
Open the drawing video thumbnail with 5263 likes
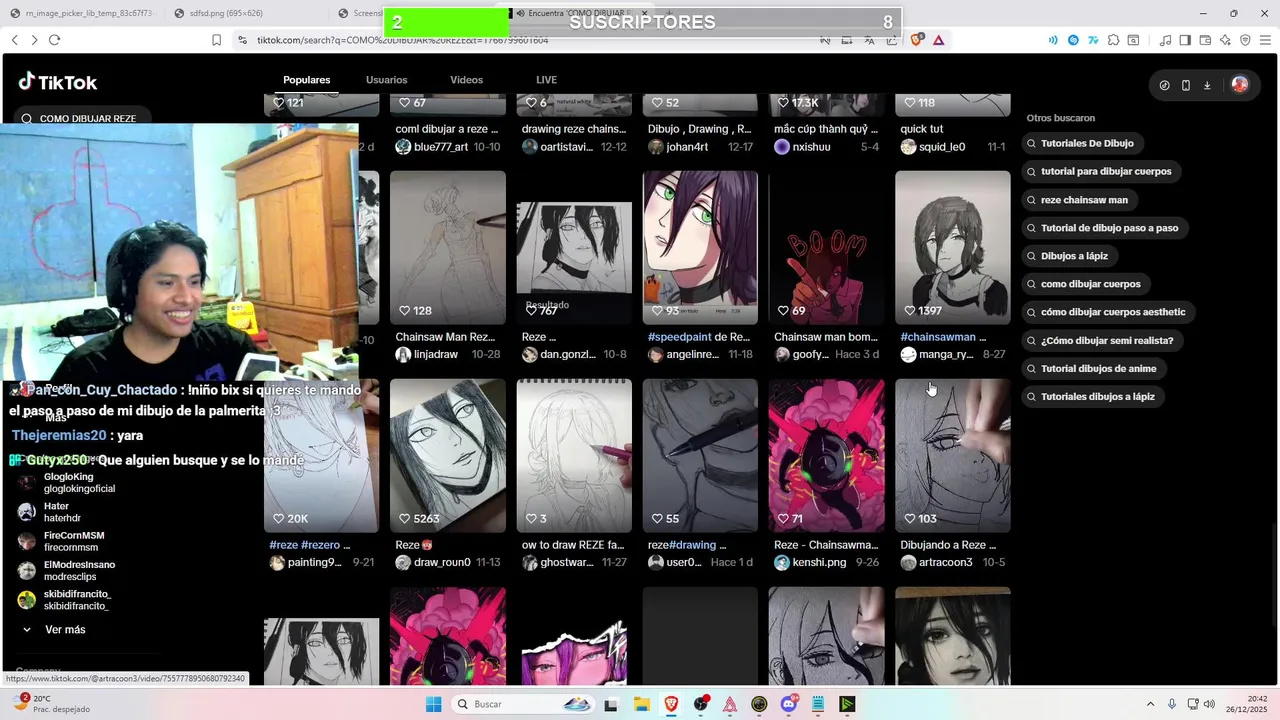[x=447, y=455]
